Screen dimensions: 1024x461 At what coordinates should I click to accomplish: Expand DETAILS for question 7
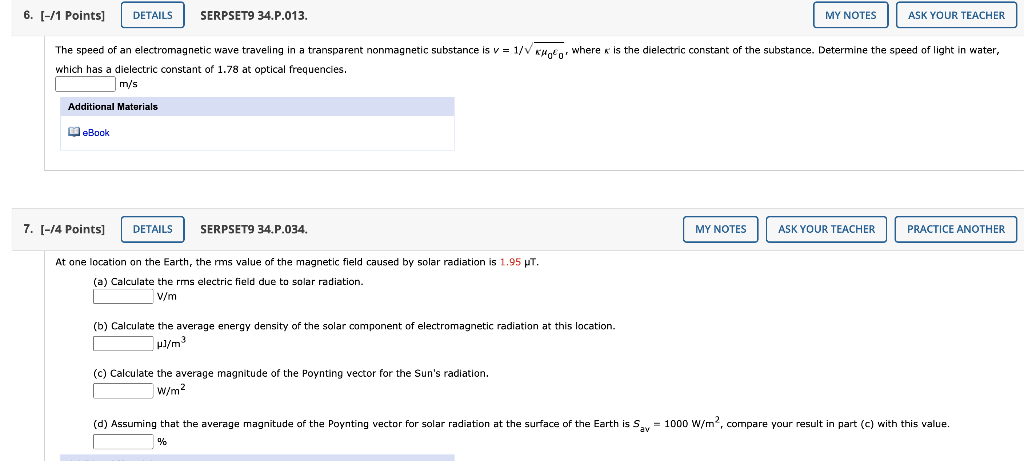tap(153, 229)
